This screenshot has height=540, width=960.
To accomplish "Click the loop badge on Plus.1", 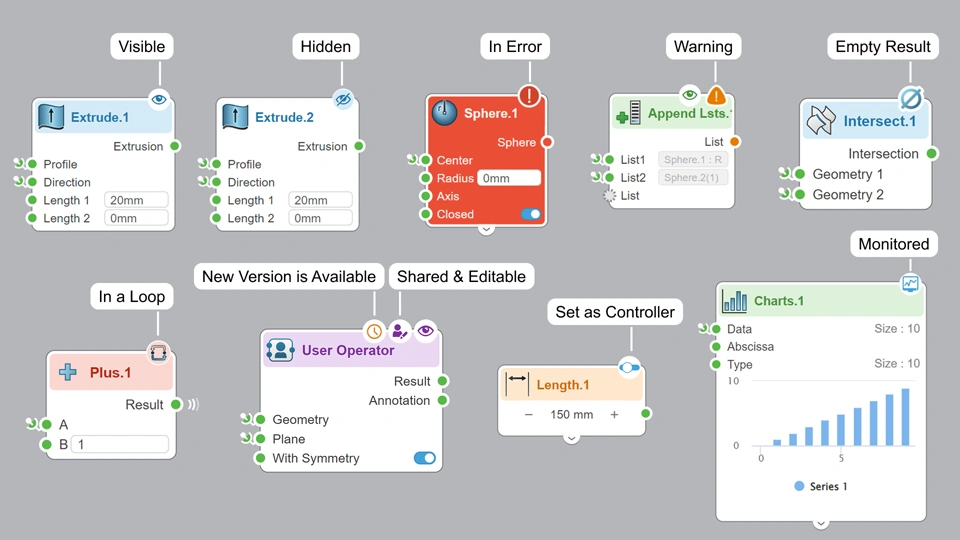I will [159, 353].
